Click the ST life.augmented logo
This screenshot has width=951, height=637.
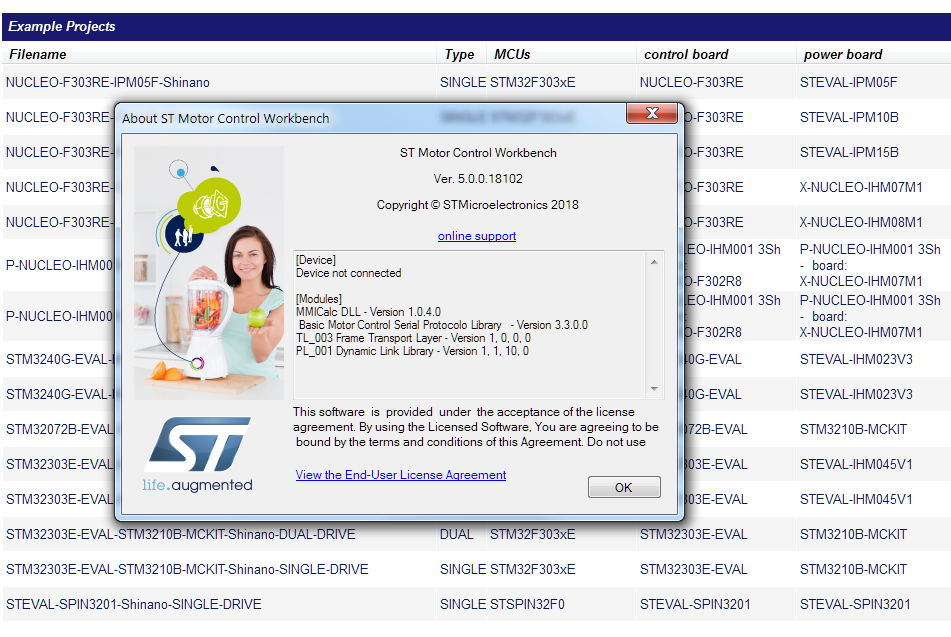pos(197,454)
